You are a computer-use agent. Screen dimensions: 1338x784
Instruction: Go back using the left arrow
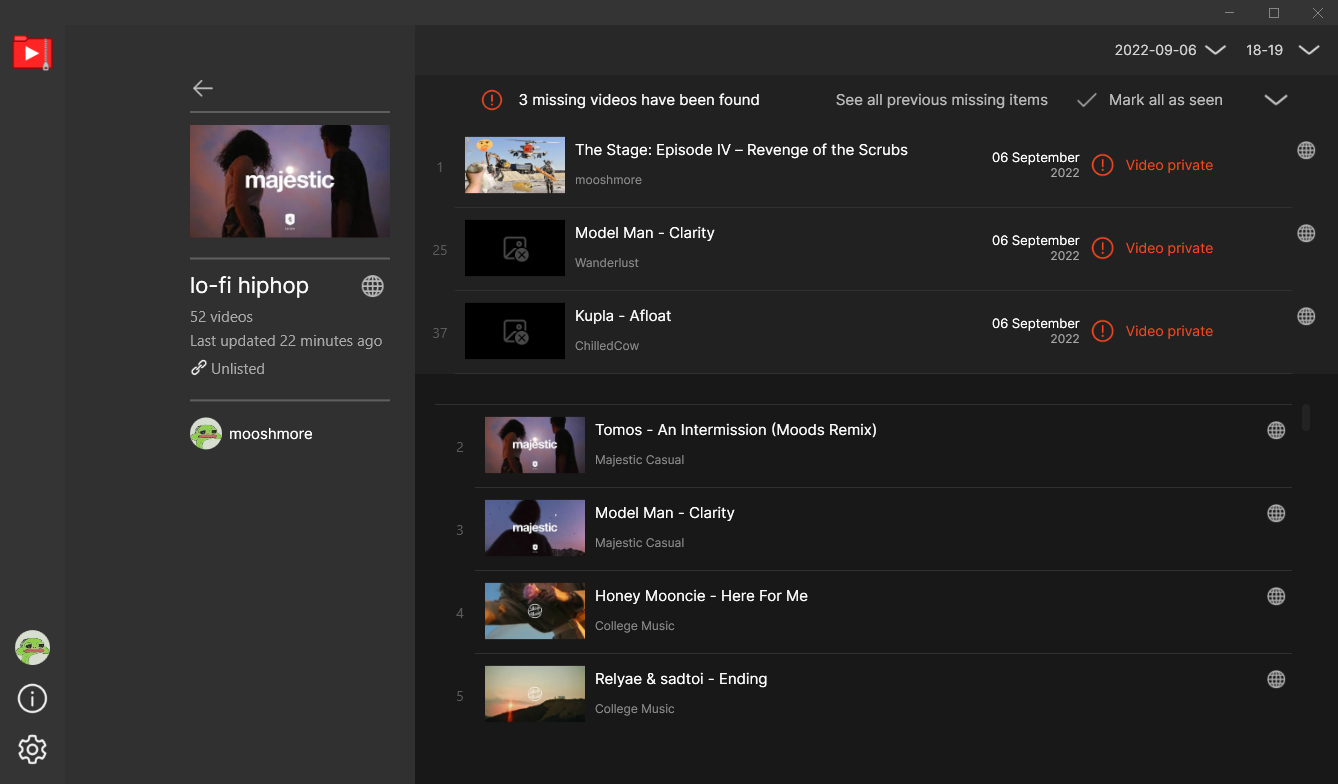point(203,88)
